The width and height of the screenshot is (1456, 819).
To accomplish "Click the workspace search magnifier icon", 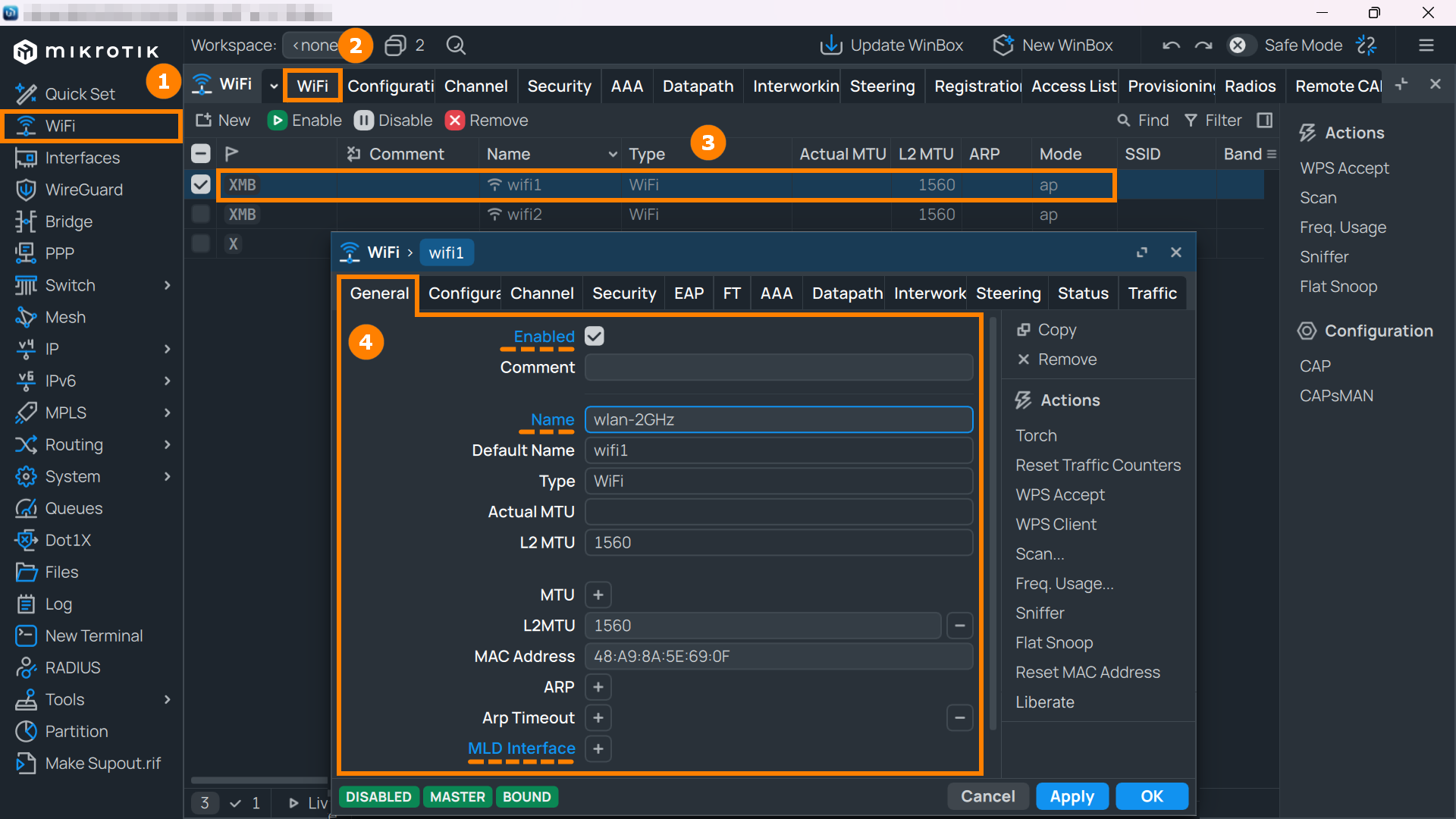I will (x=456, y=45).
